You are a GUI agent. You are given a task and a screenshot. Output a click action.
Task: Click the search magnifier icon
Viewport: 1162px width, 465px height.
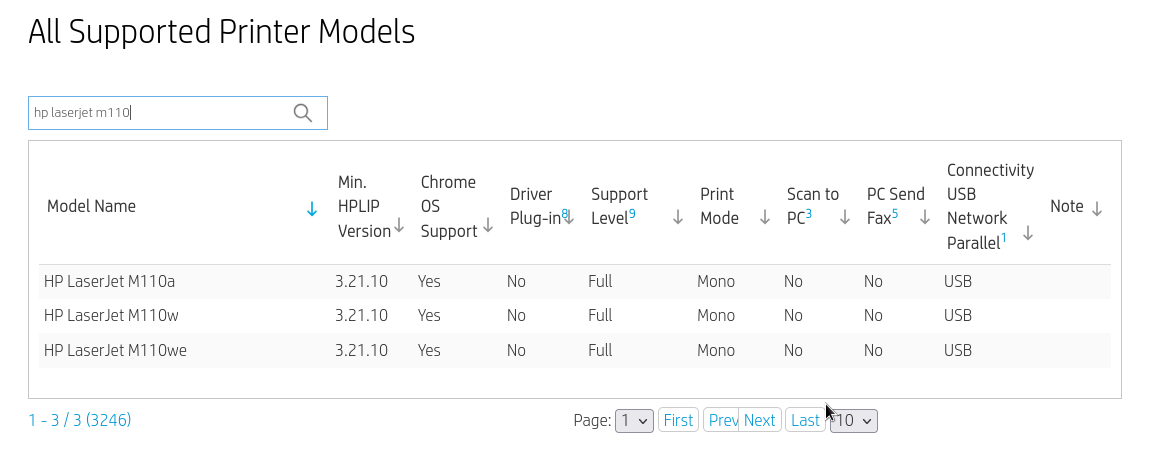(303, 113)
